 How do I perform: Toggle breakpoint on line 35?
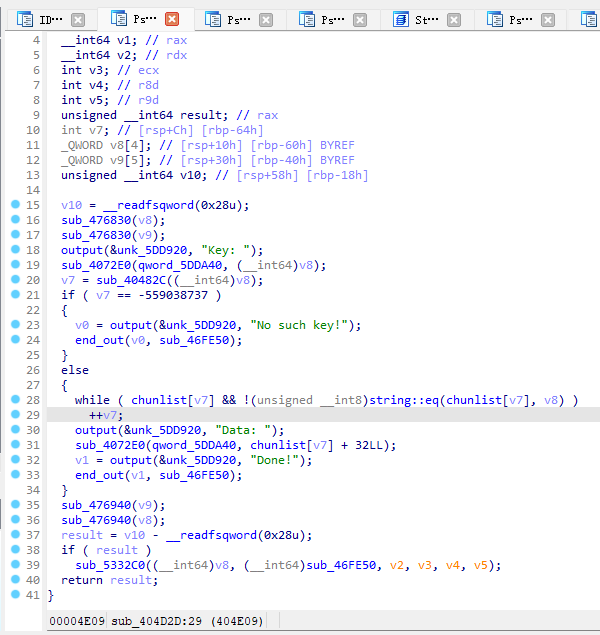pyautogui.click(x=15, y=504)
